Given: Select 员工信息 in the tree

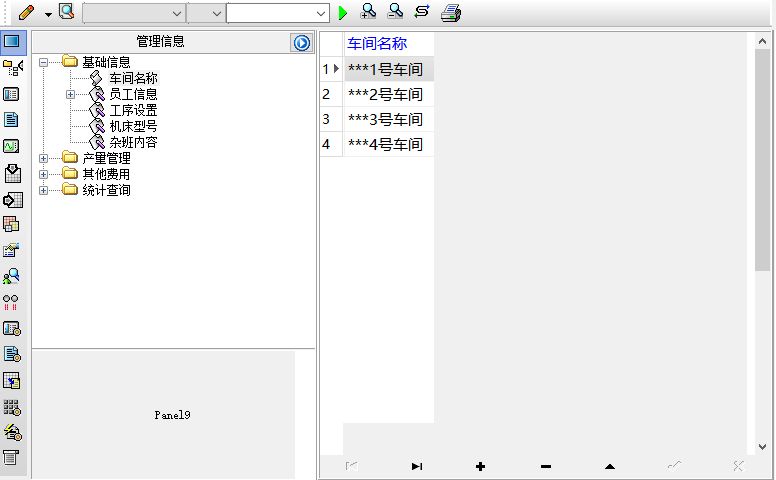Looking at the screenshot, I should [133, 94].
